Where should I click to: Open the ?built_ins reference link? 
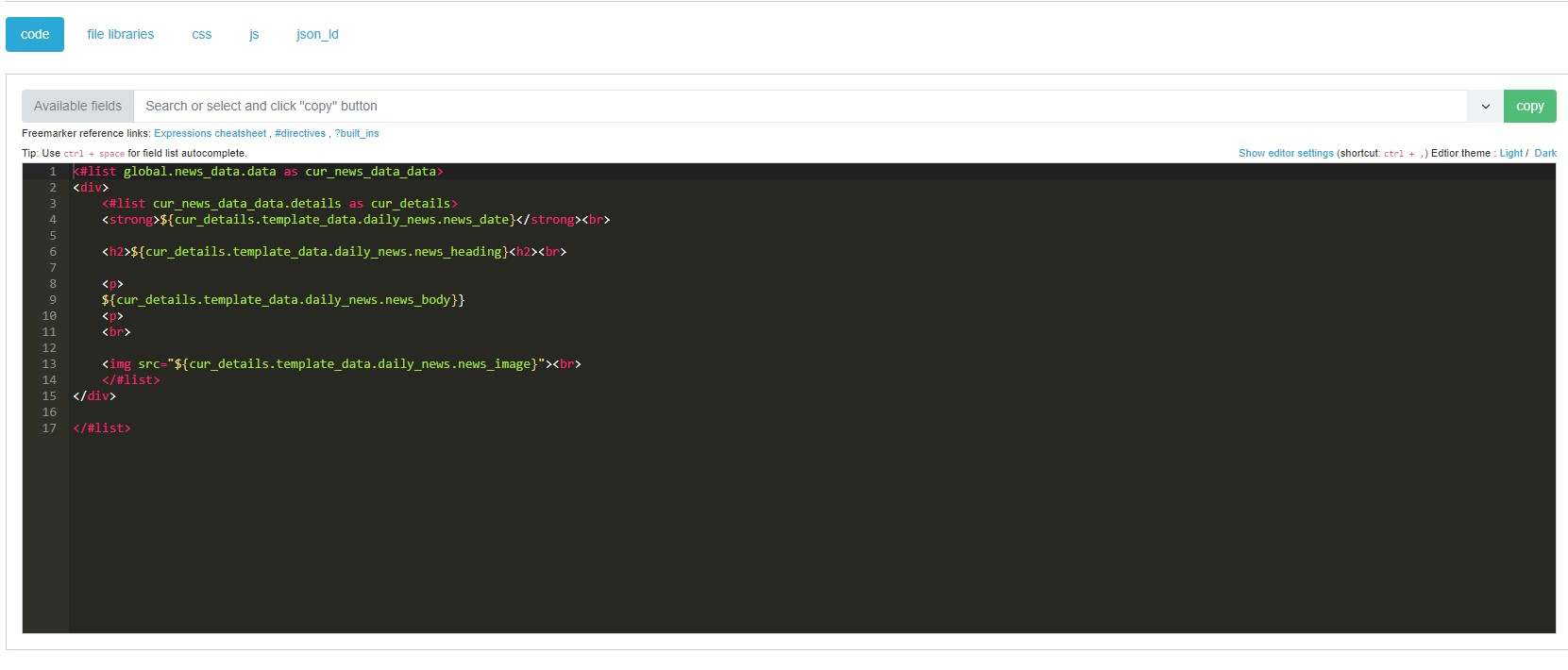point(357,133)
